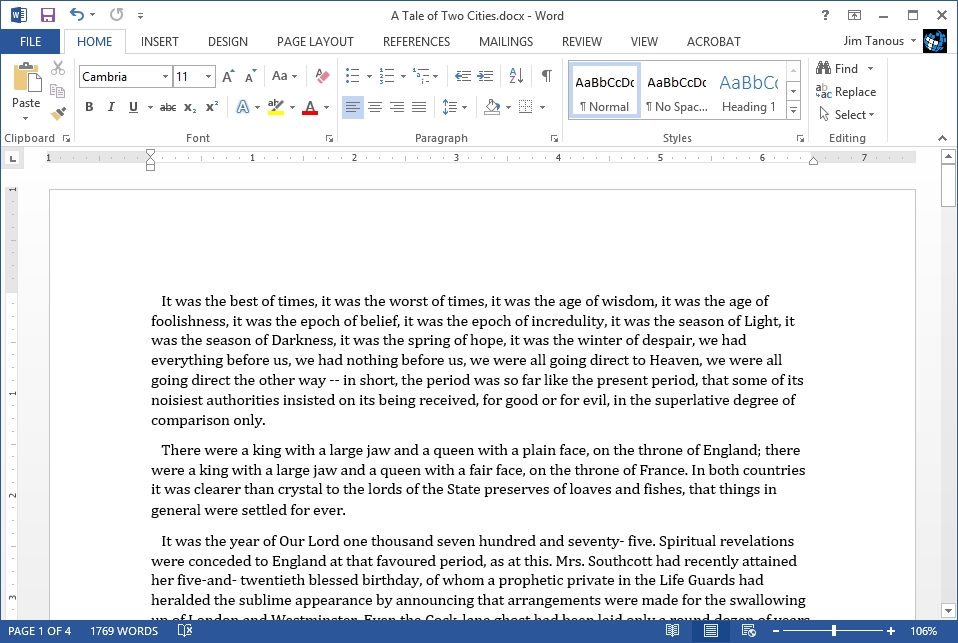
Task: Open the Change Case dropdown
Action: coord(284,76)
